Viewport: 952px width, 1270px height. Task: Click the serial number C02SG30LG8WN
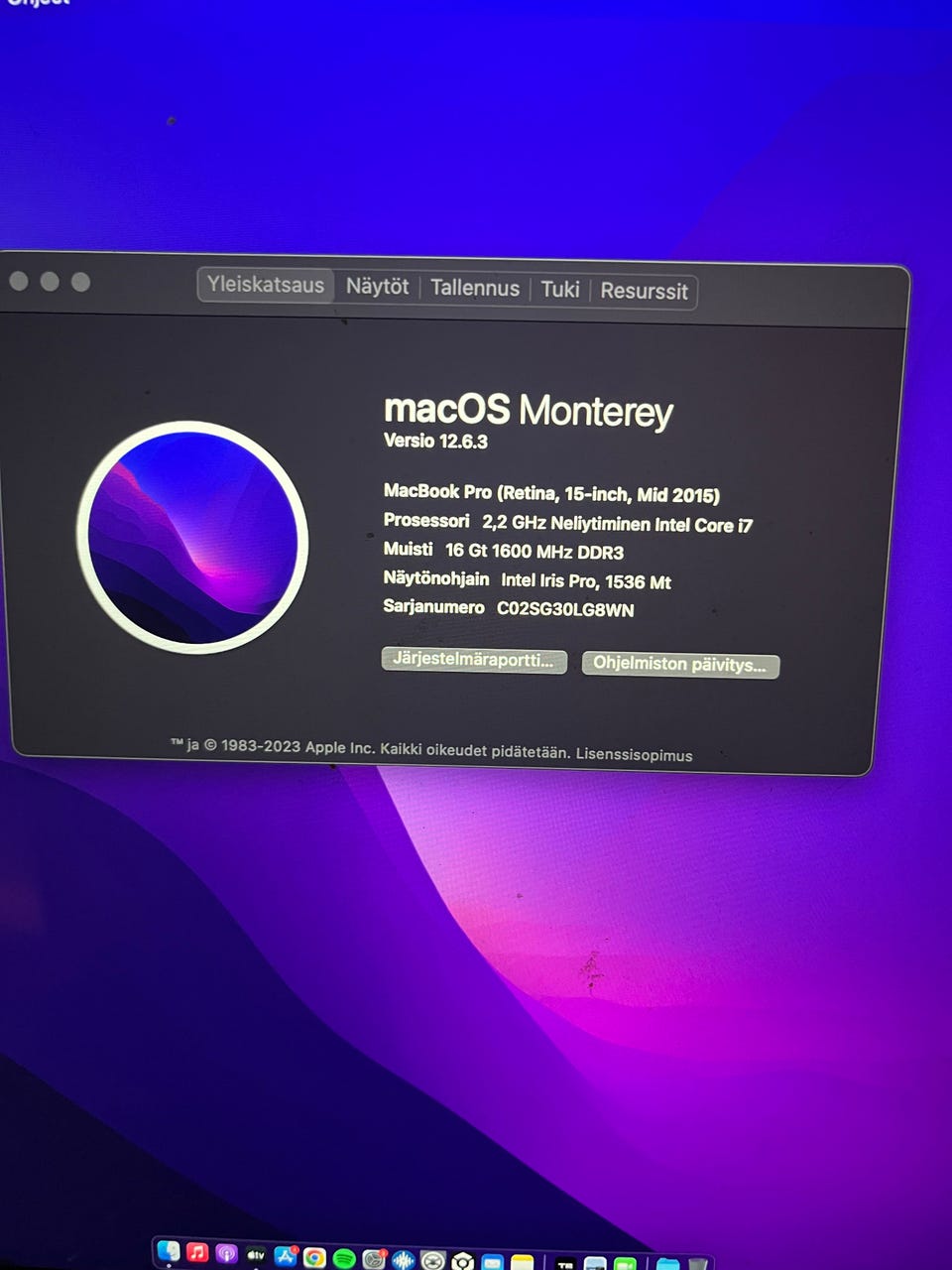coord(565,609)
